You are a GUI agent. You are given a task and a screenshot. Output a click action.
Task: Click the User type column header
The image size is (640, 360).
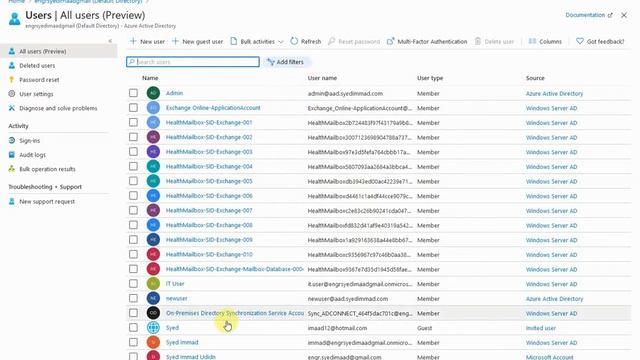pyautogui.click(x=430, y=78)
